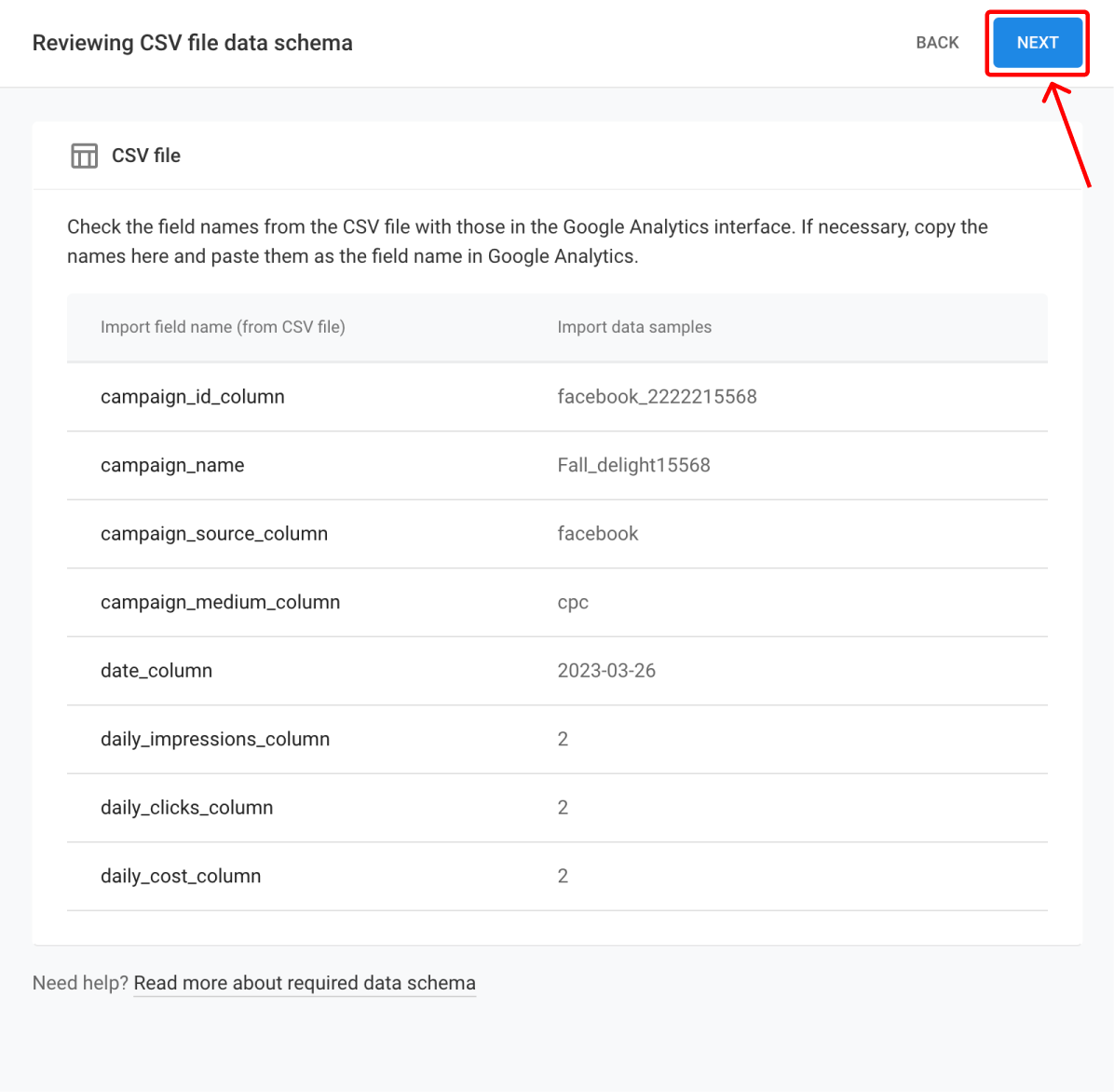Click the Reviewing CSV file data schema title

[x=192, y=43]
